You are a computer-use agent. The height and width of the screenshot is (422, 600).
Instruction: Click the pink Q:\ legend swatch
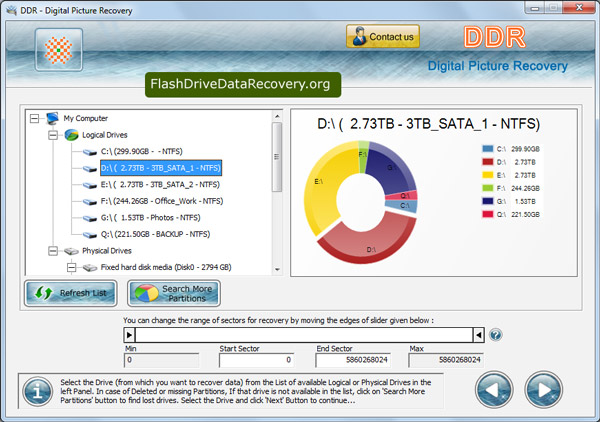tap(488, 214)
